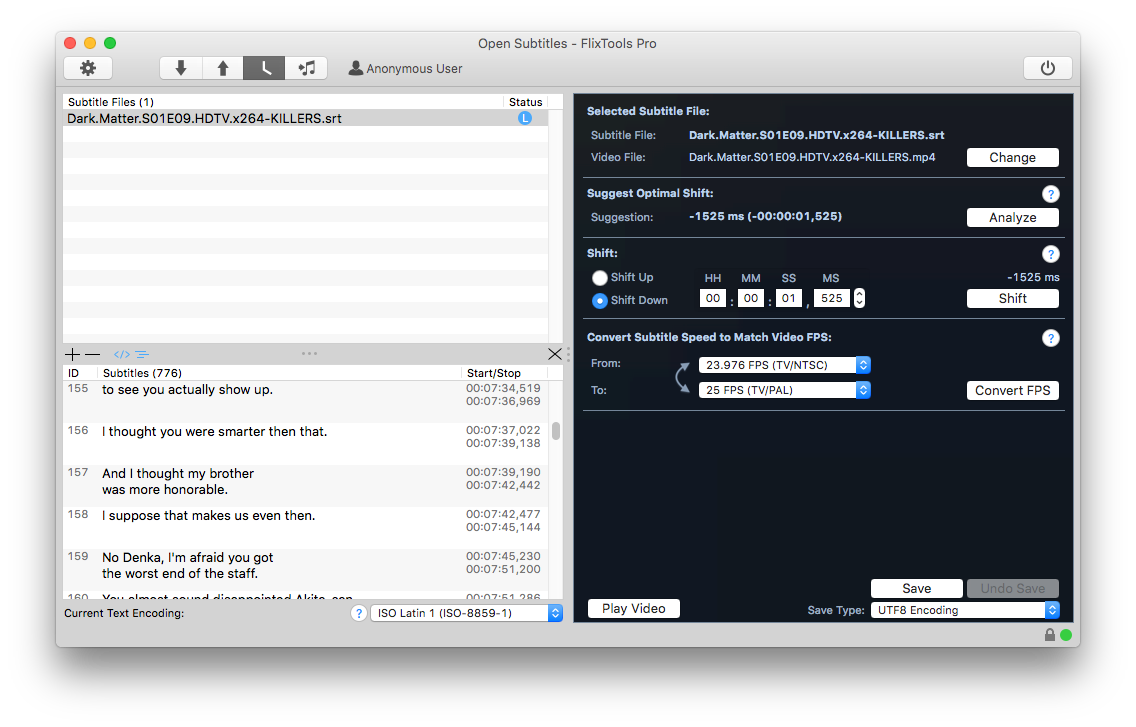Click the power icon button
The width and height of the screenshot is (1136, 727).
[1048, 68]
